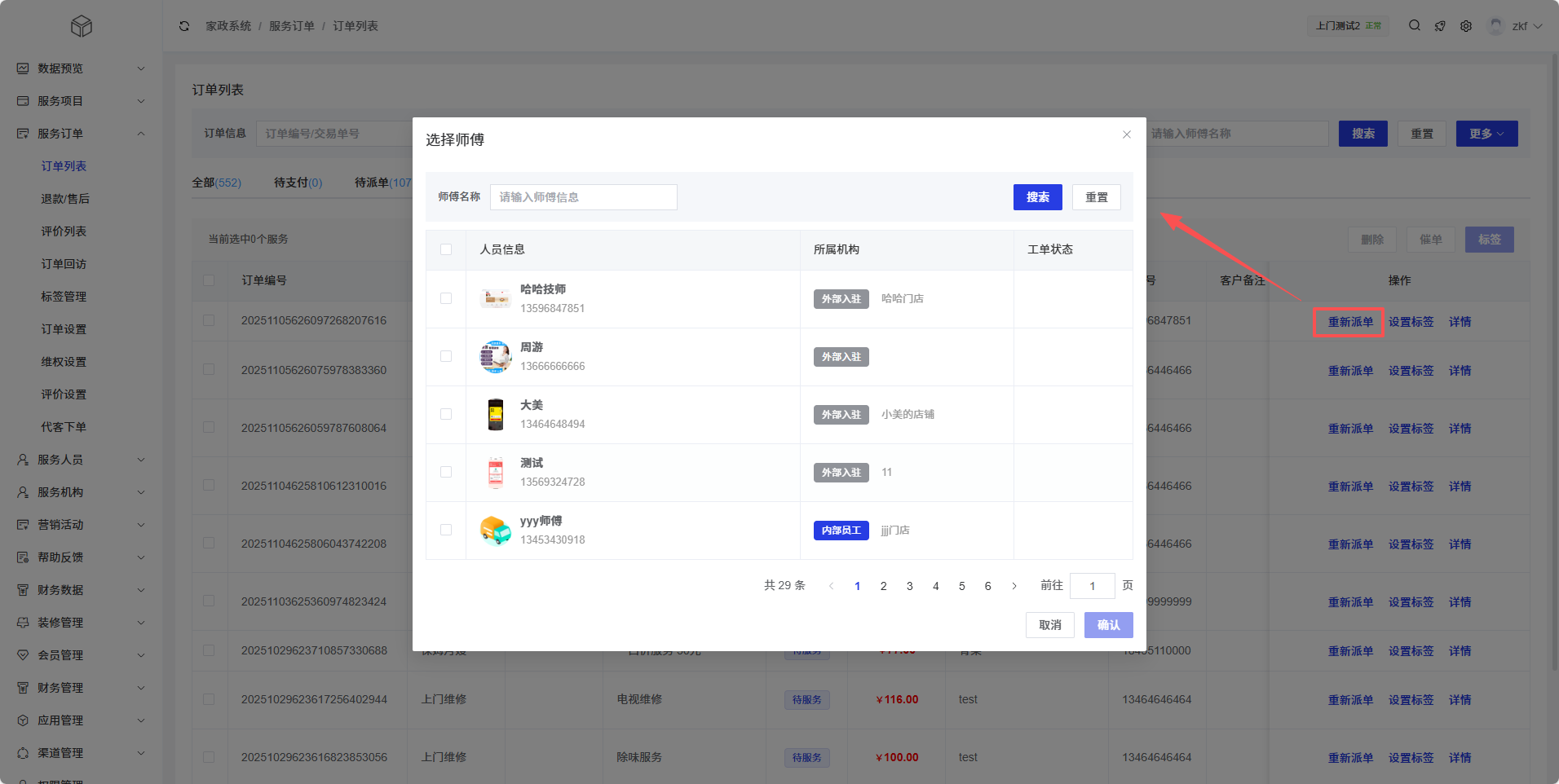
Task: Open 标签管理 in the sidebar
Action: click(64, 297)
